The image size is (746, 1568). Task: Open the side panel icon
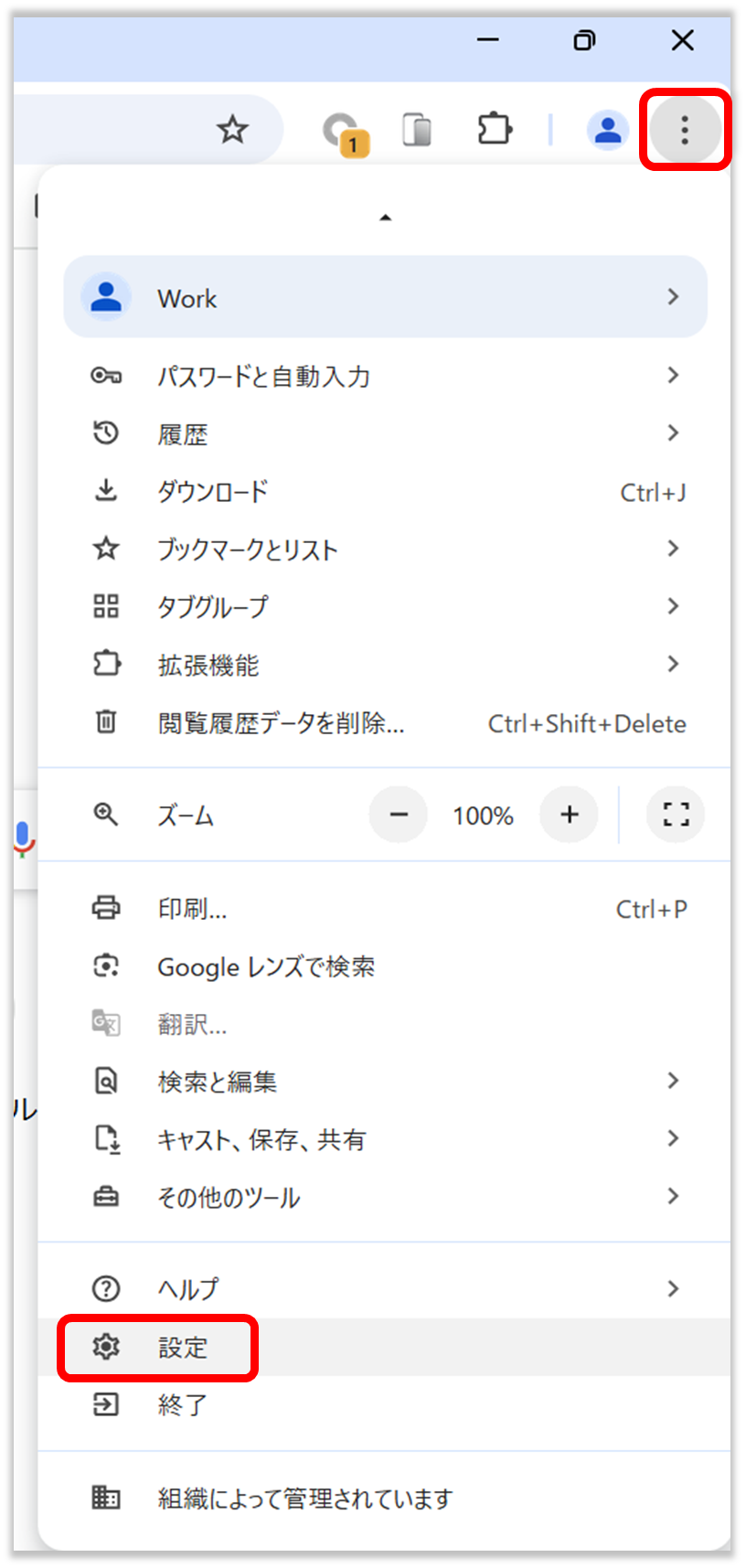[416, 129]
